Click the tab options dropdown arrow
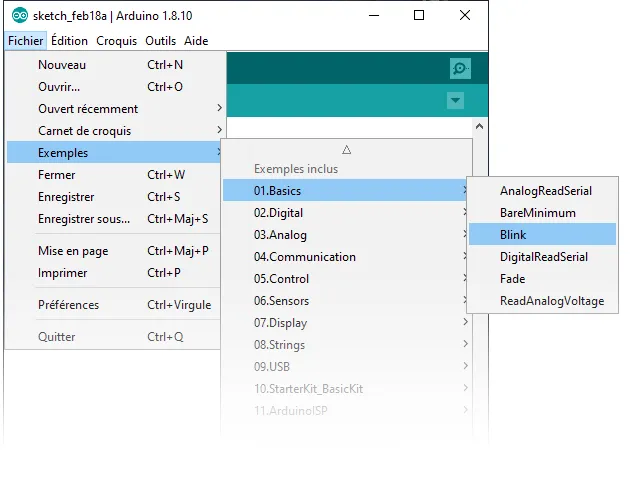 (455, 100)
